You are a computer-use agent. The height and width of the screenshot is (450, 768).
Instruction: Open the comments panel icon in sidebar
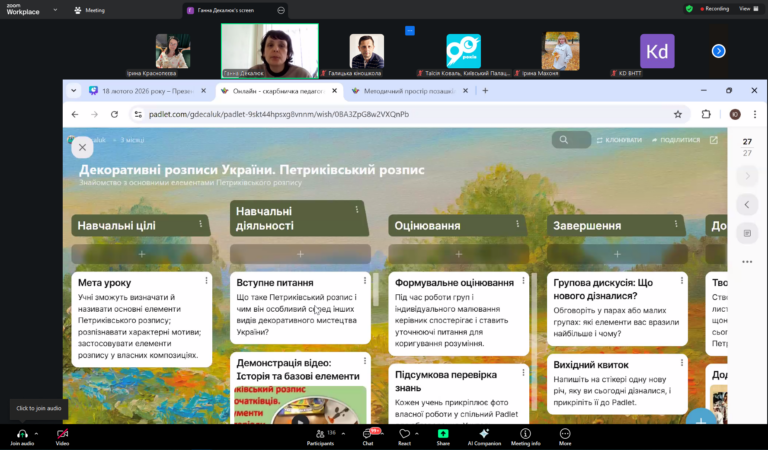coord(747,233)
